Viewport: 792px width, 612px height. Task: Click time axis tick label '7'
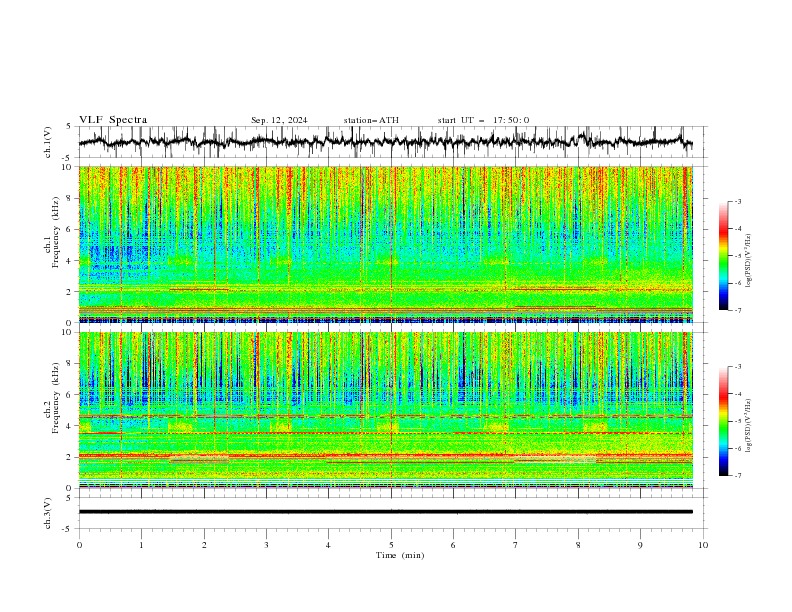click(516, 545)
